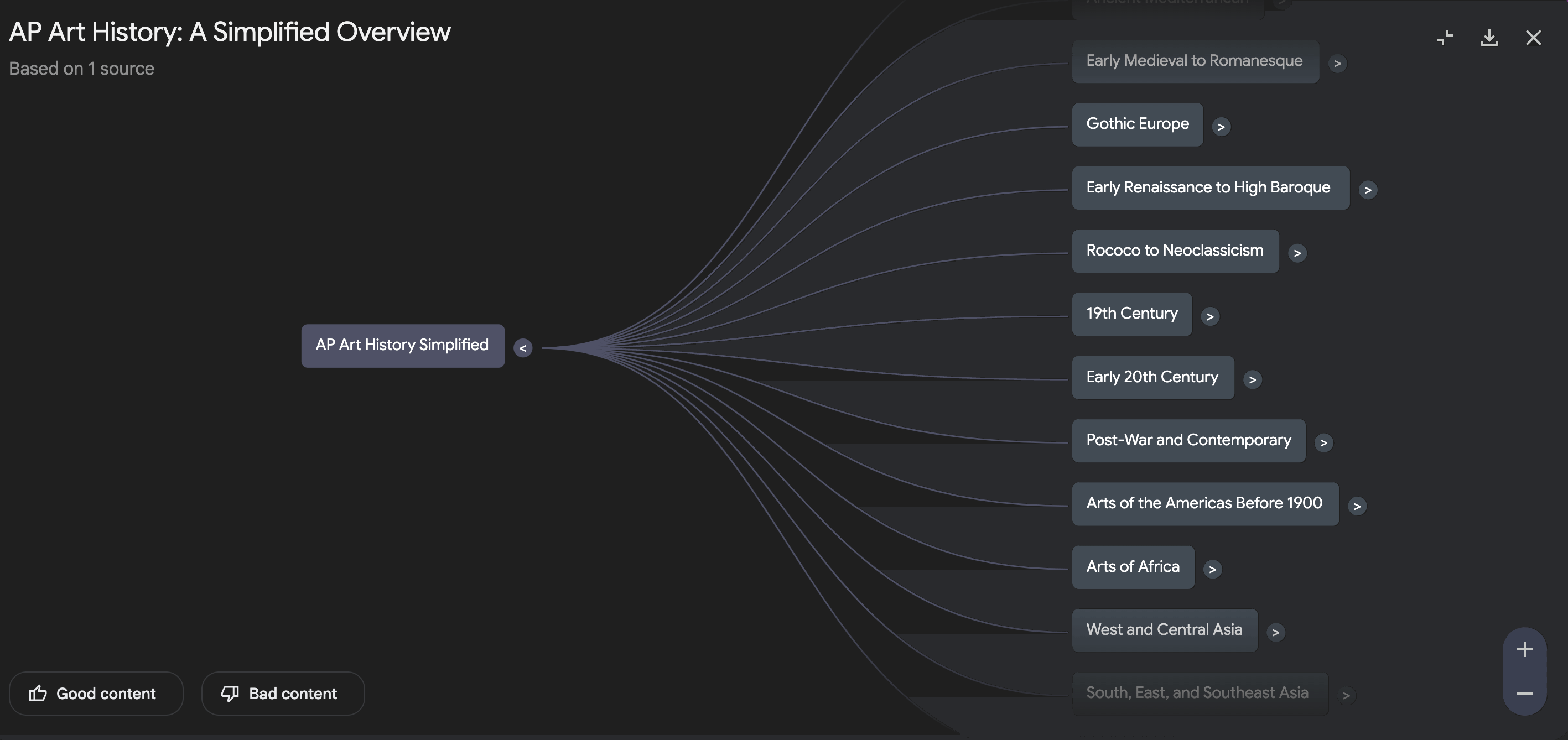Zoom in with the plus icon
The image size is (1568, 740).
[1524, 649]
